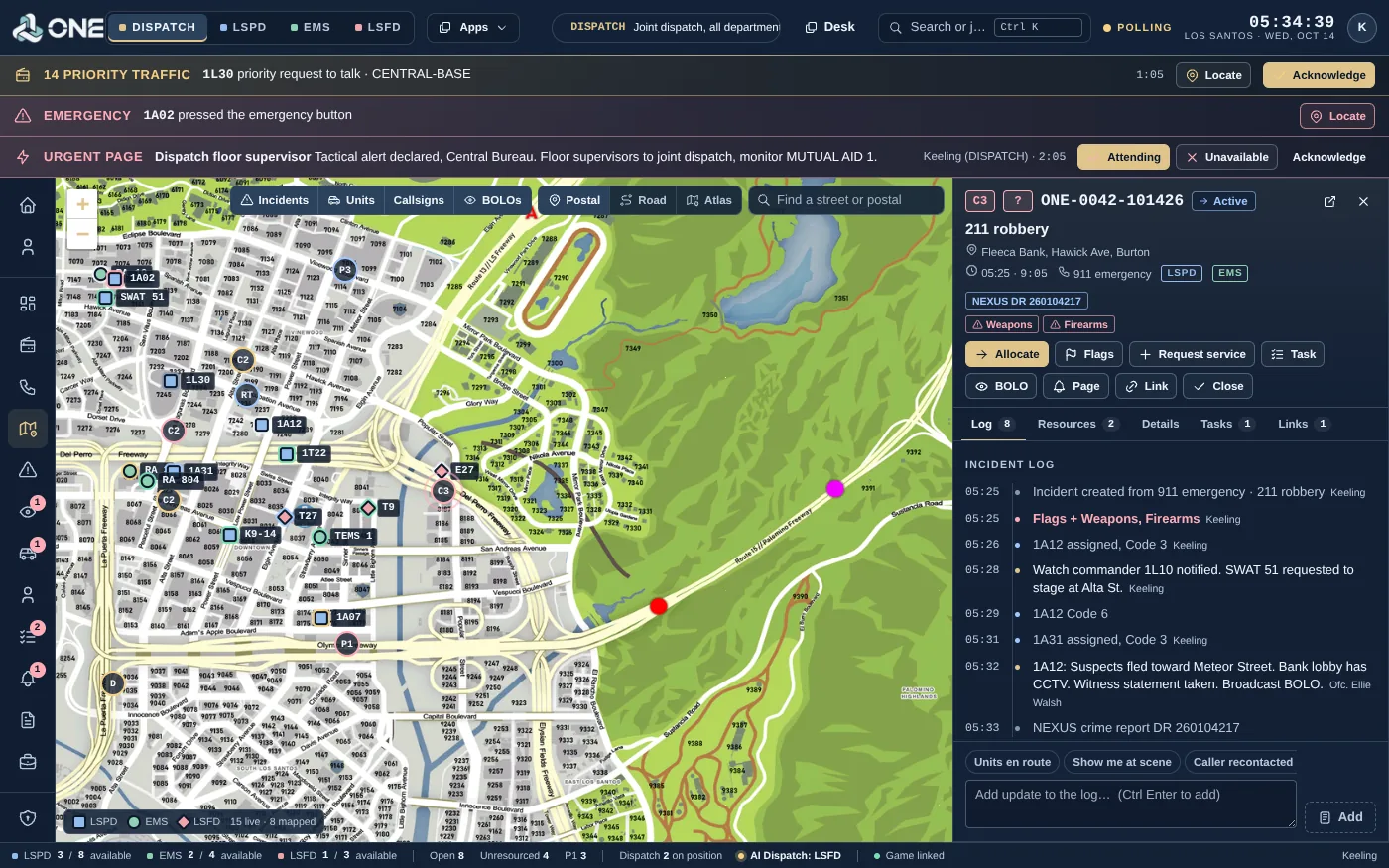Viewport: 1389px width, 868px height.
Task: Change incident status from Active
Action: (x=1223, y=201)
